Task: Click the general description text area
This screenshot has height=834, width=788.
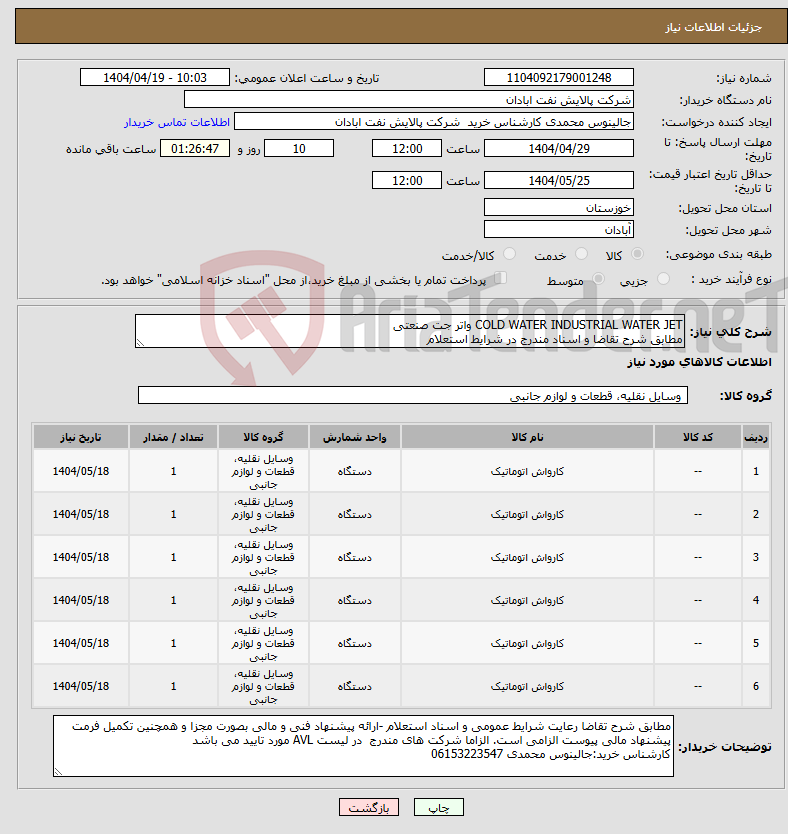Action: (x=410, y=331)
